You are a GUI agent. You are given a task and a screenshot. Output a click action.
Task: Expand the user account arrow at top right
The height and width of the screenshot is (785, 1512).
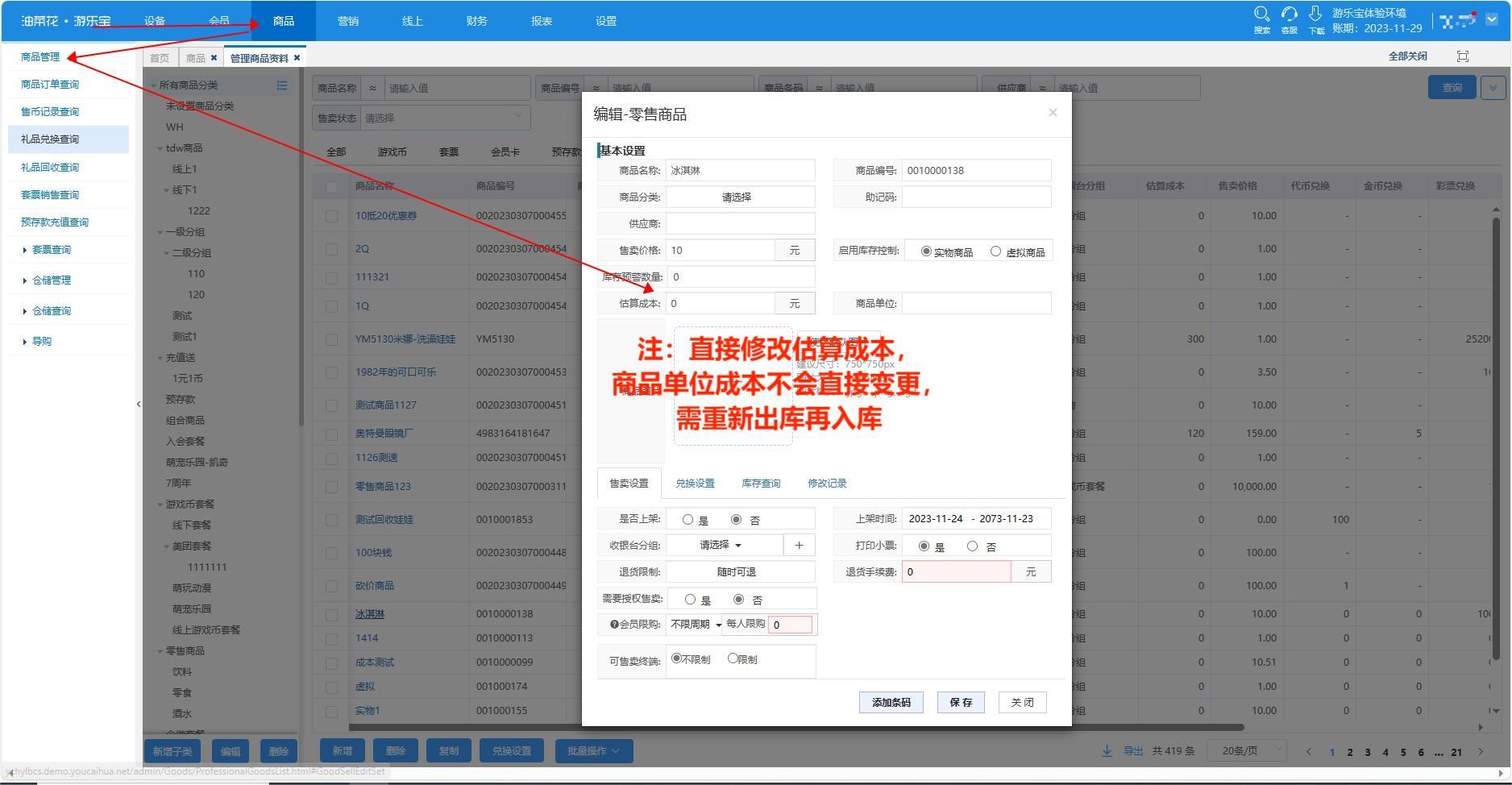(1492, 20)
